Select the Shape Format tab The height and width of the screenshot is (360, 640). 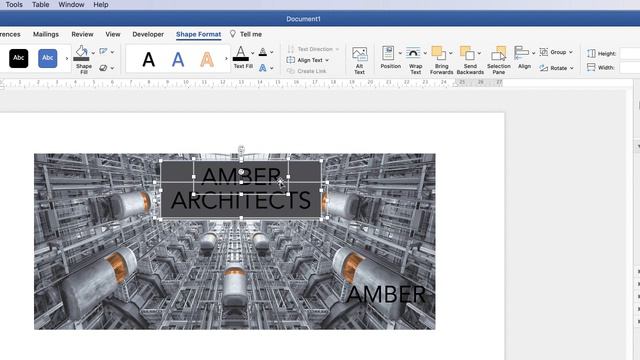[x=199, y=34]
